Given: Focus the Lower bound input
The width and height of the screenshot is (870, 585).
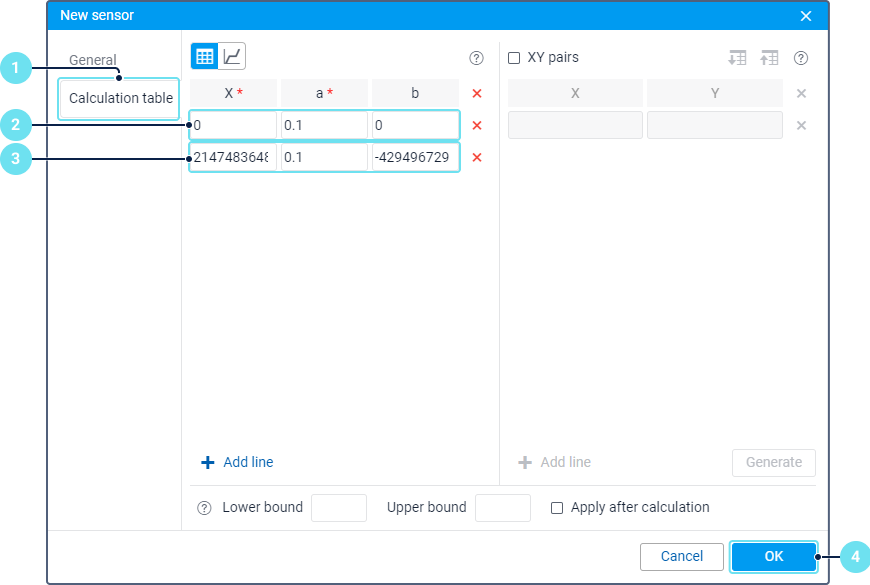Looking at the screenshot, I should click(x=339, y=508).
